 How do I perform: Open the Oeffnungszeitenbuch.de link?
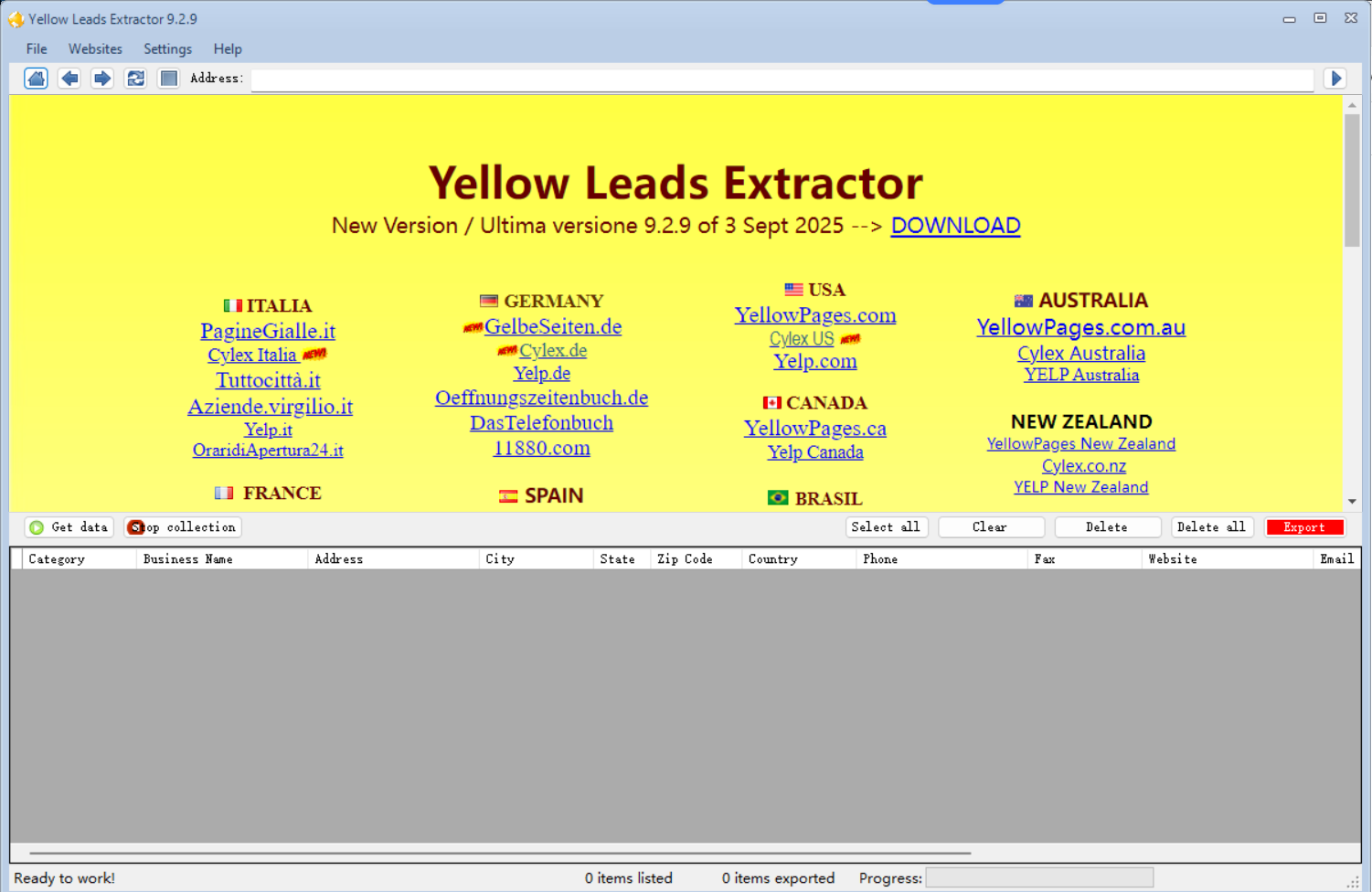pyautogui.click(x=541, y=398)
